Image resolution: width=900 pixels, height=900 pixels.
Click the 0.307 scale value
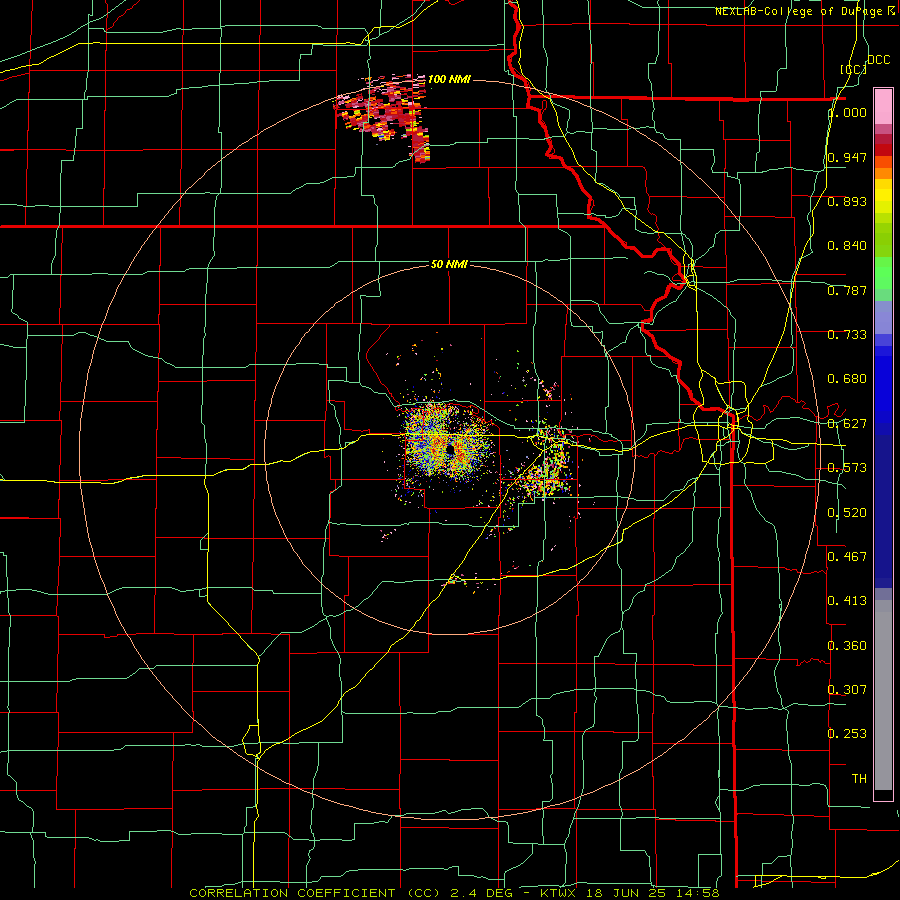(847, 689)
